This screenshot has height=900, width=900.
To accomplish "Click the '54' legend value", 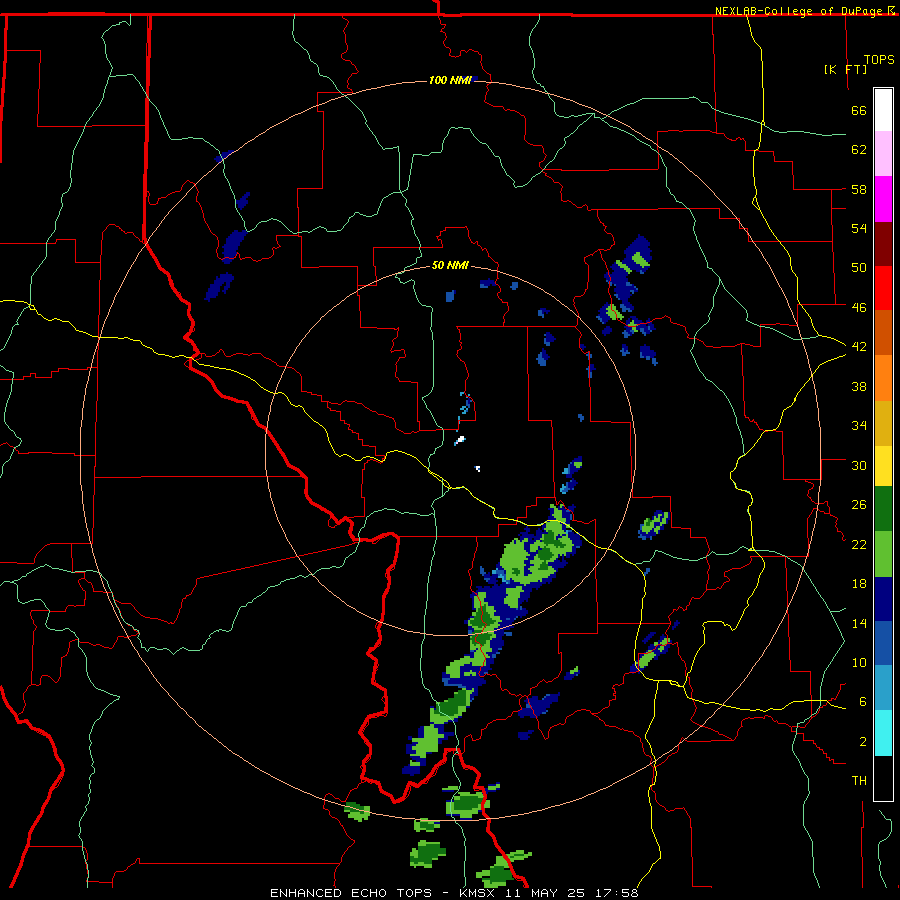I will [859, 228].
